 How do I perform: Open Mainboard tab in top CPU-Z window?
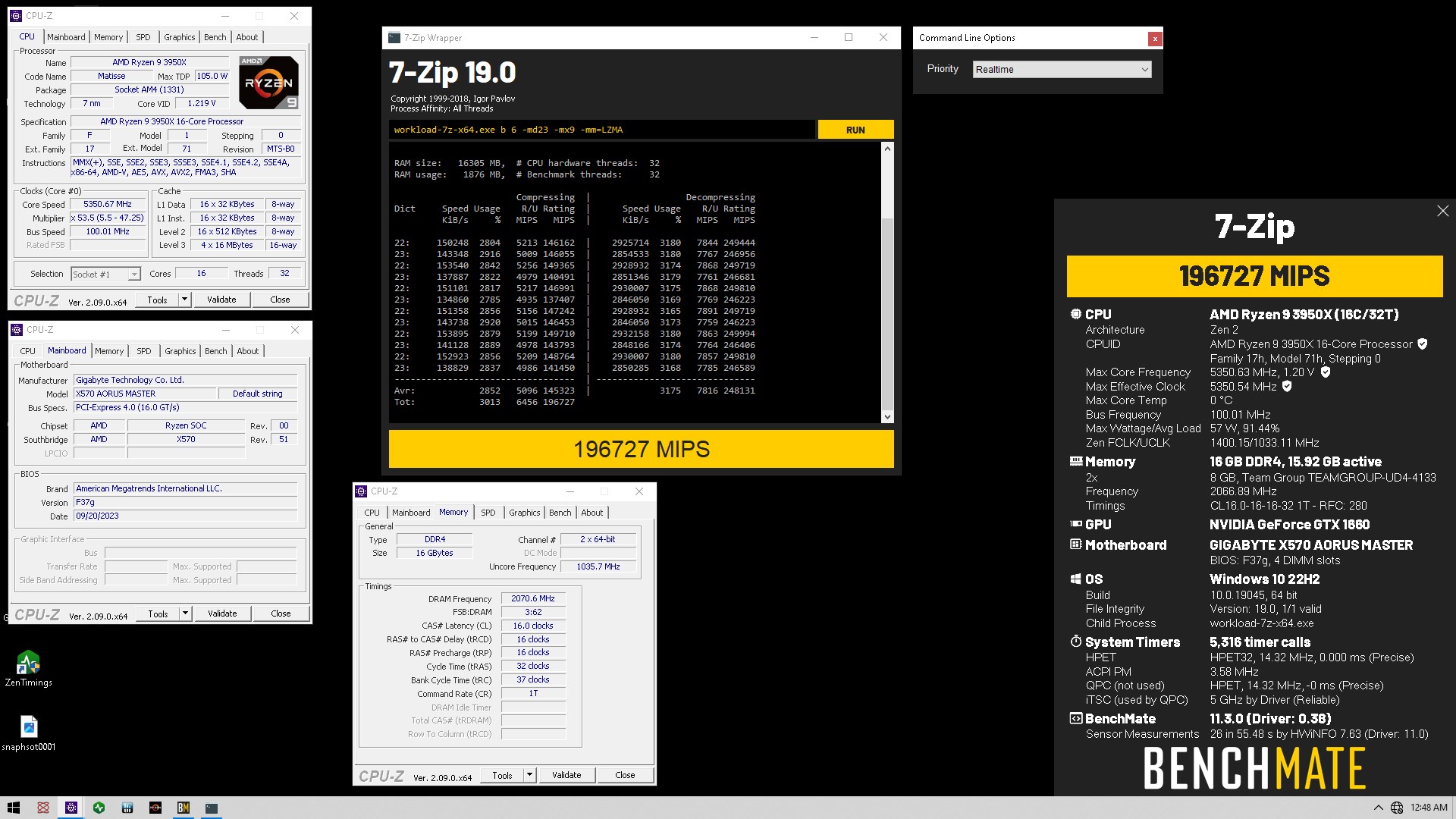[66, 37]
